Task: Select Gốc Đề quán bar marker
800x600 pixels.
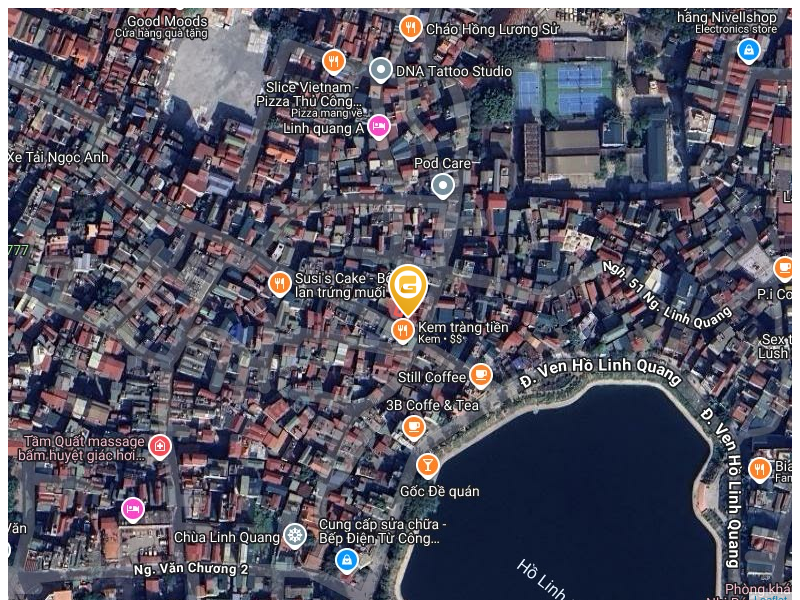Action: point(428,466)
